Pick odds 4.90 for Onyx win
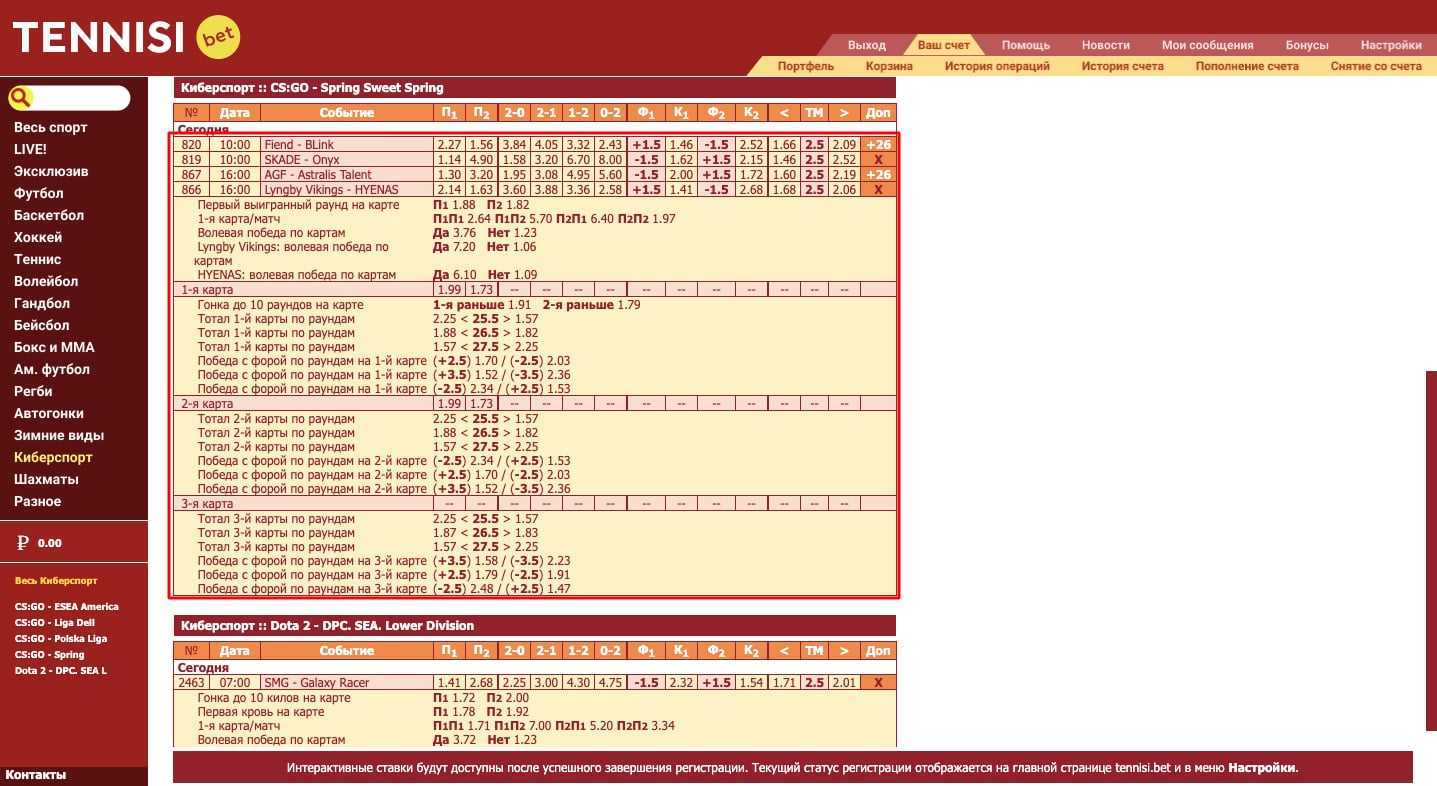Image resolution: width=1437 pixels, height=786 pixels. [481, 160]
